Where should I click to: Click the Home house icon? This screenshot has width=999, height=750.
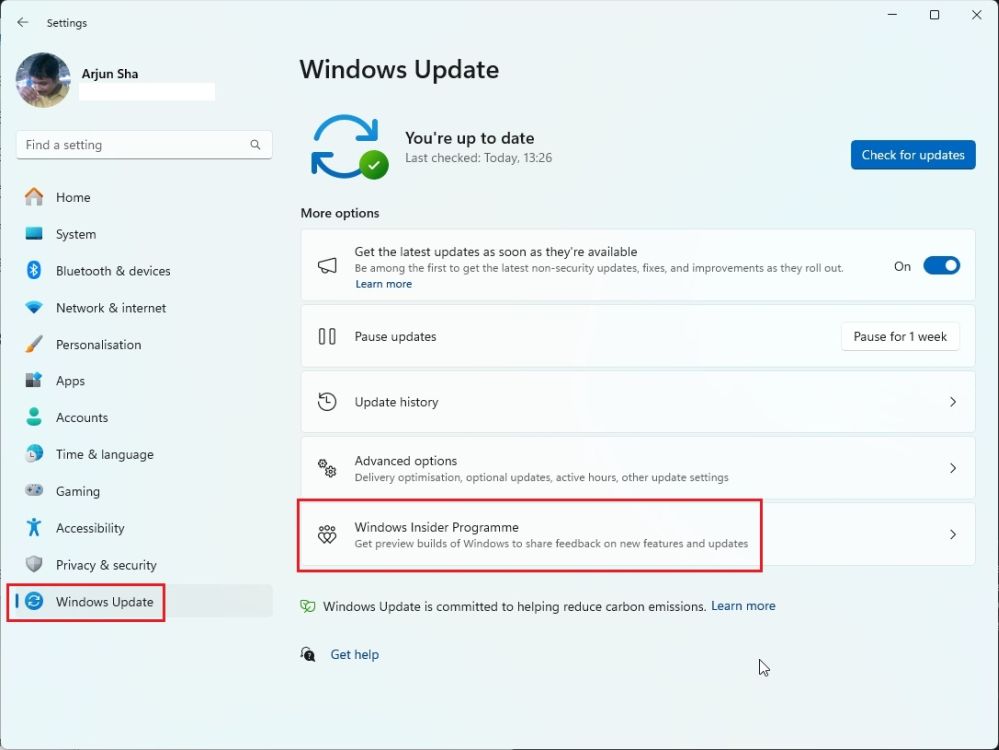tap(34, 197)
